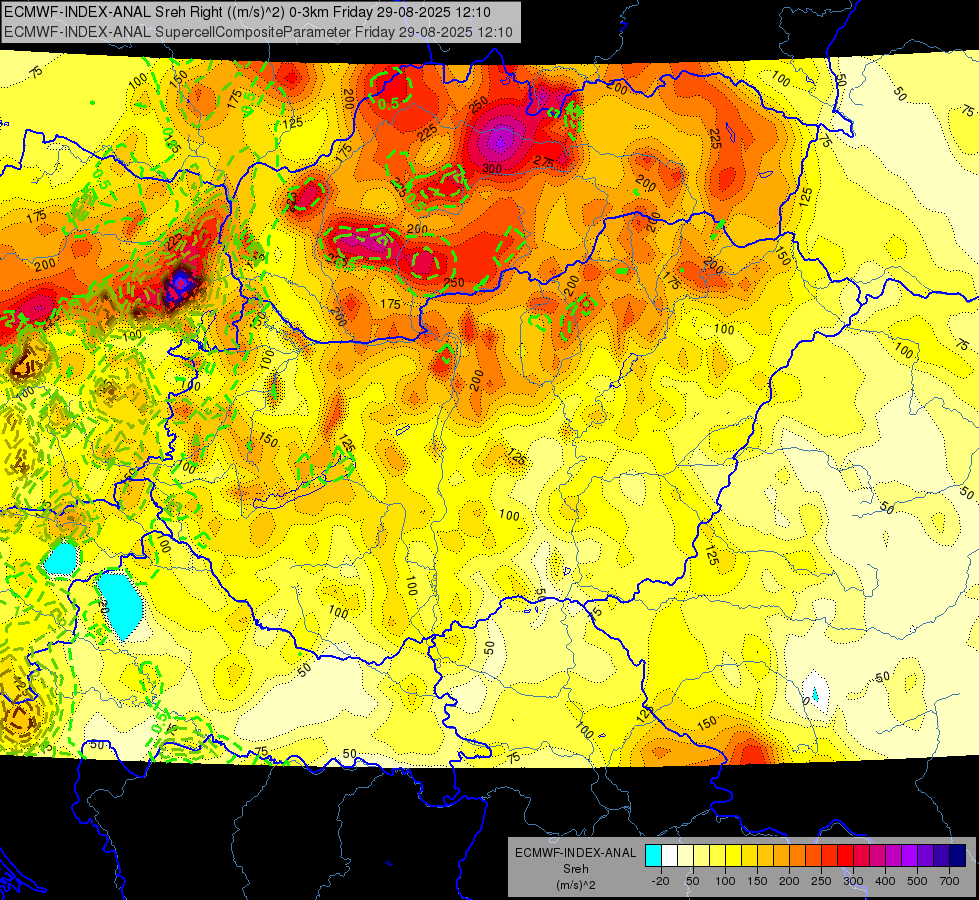Screen dimensions: 979x900
Task: Click the 'Sreh' label in the legend
Action: [575, 869]
